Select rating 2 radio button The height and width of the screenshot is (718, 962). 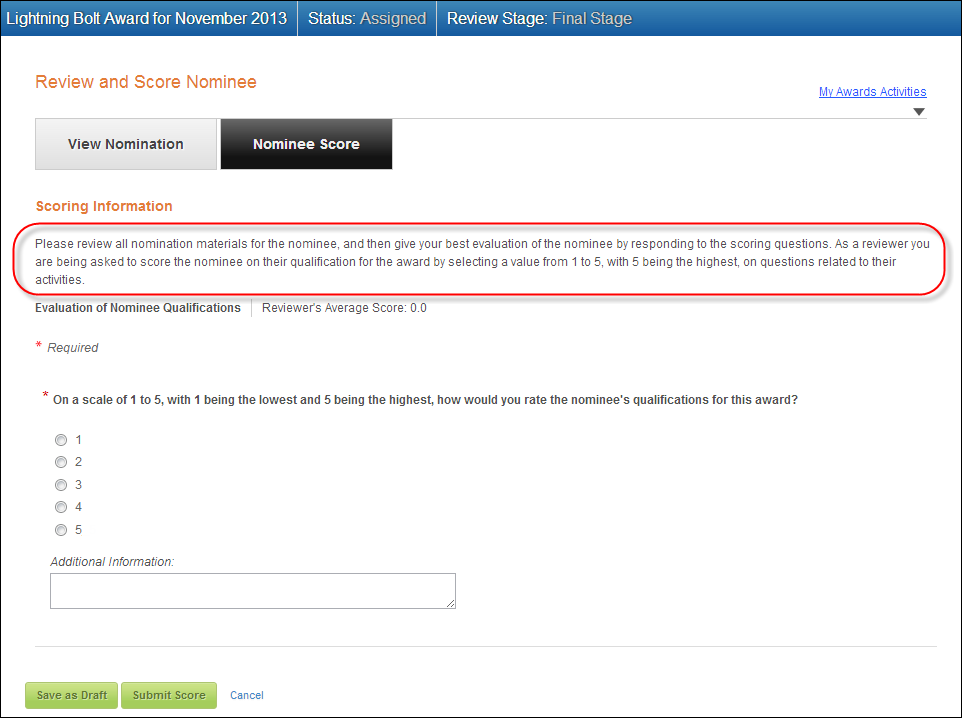(61, 462)
